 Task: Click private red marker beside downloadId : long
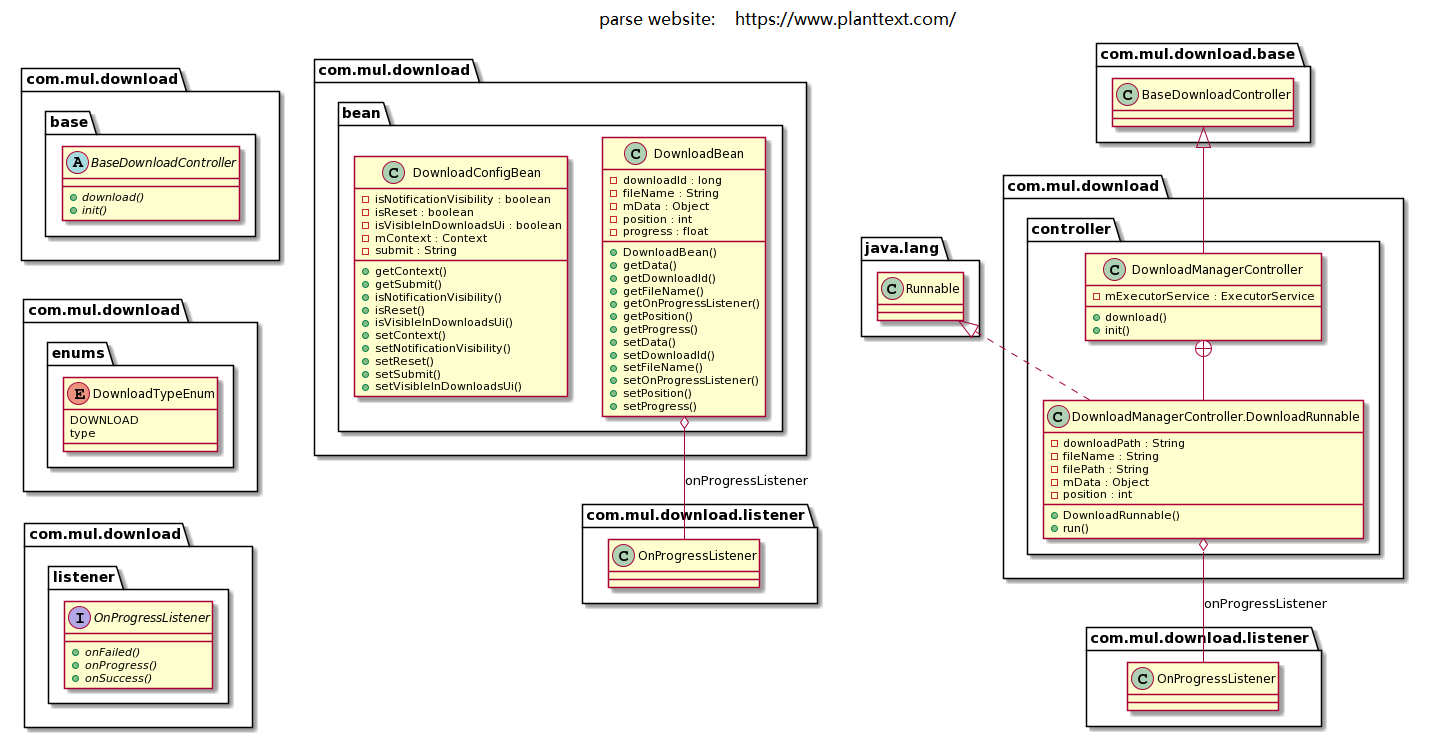pyautogui.click(x=614, y=180)
